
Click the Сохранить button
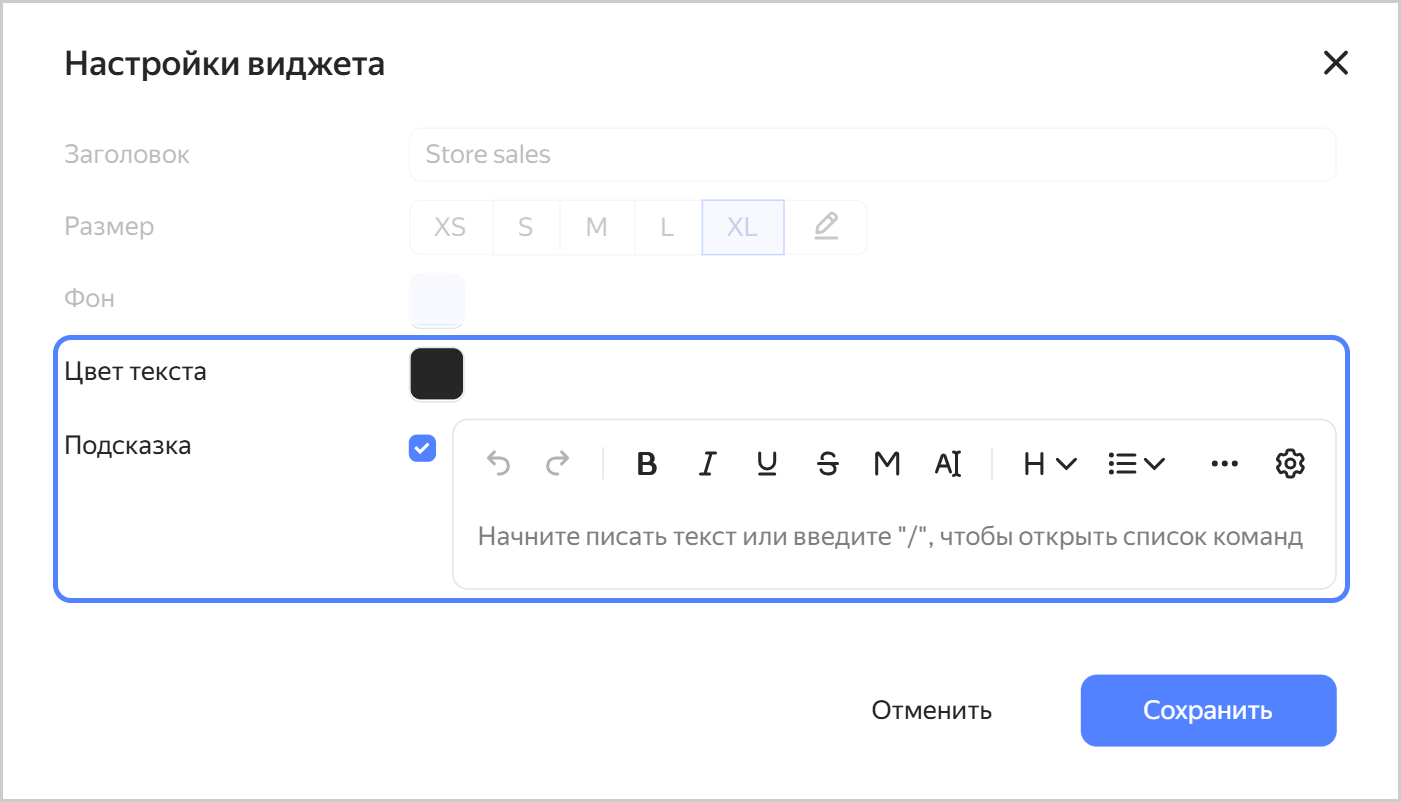(x=1207, y=710)
